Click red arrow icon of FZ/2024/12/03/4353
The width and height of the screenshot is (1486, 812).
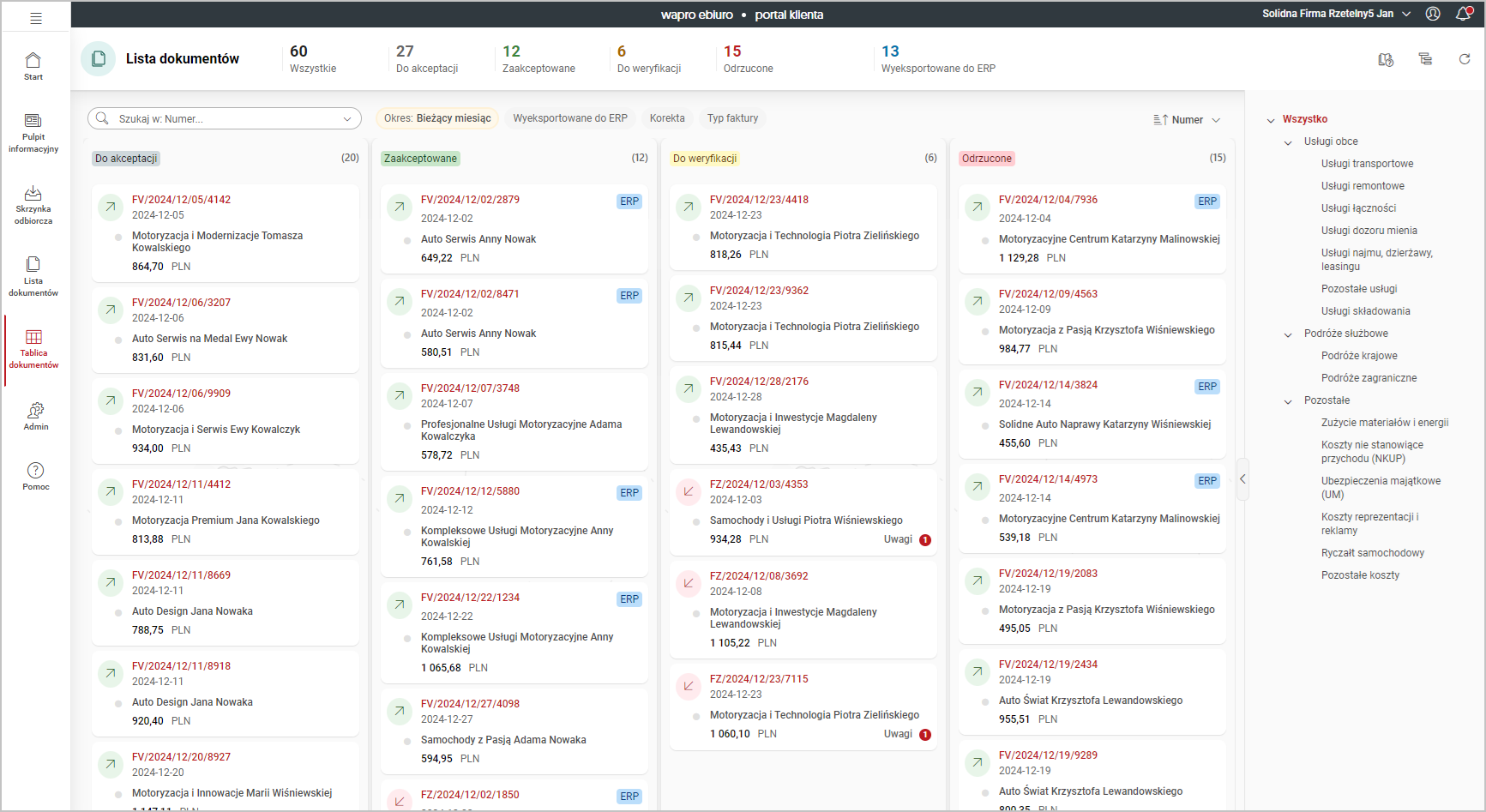point(688,491)
